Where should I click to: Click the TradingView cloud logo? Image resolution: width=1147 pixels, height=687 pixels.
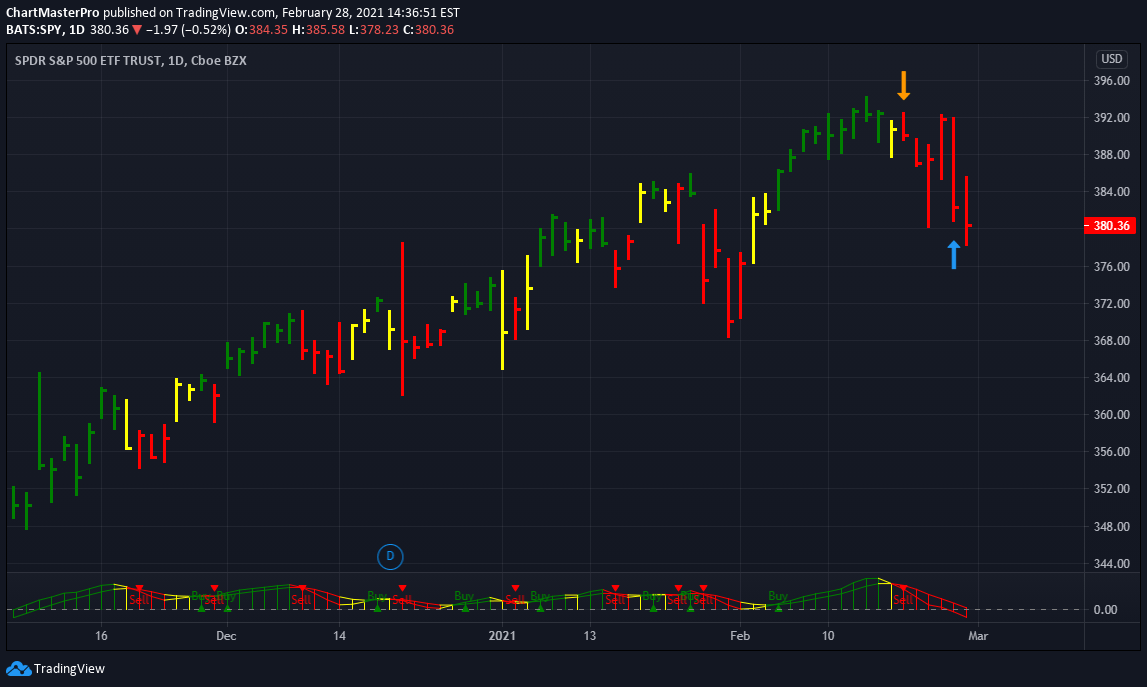tap(18, 669)
